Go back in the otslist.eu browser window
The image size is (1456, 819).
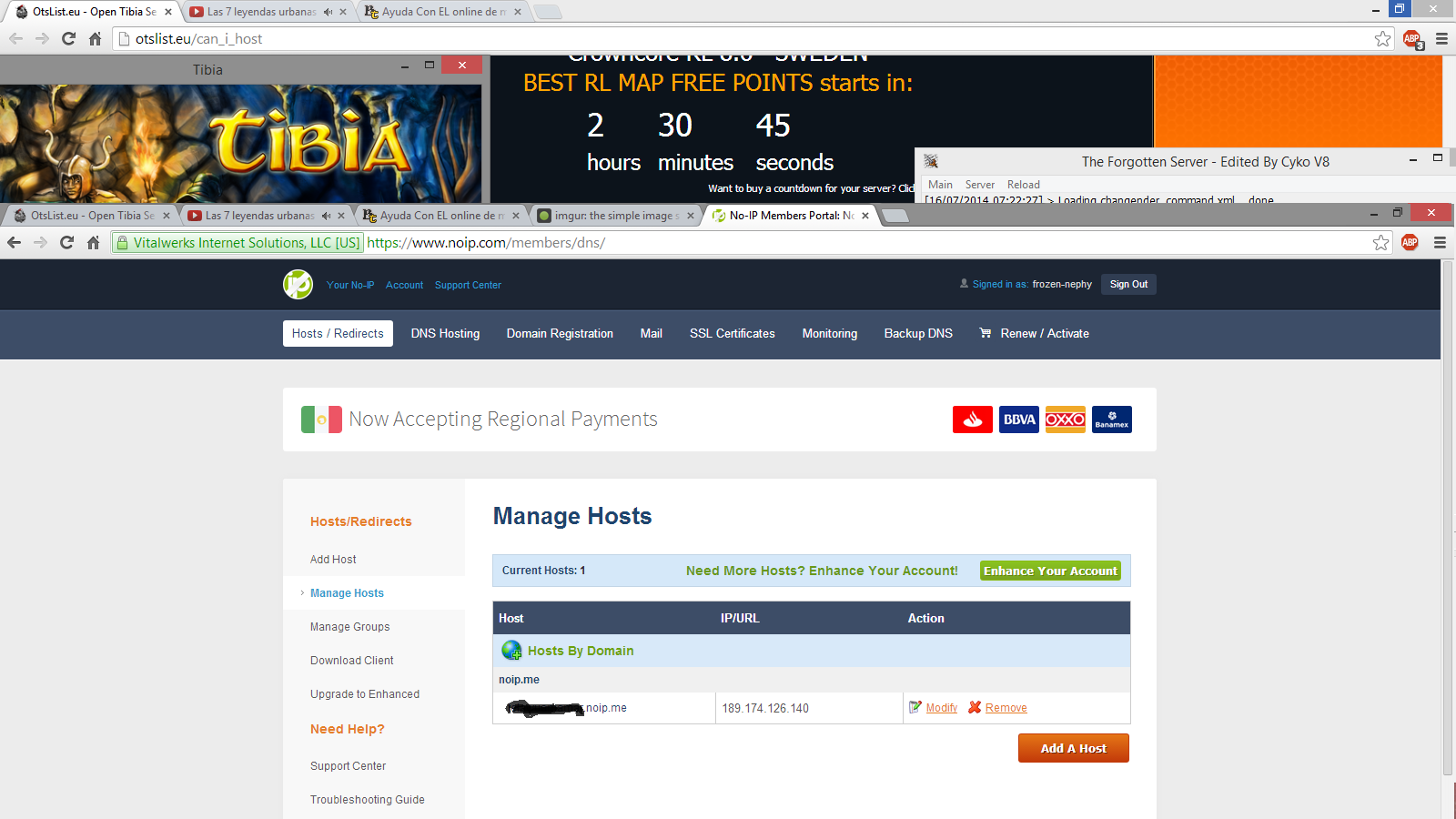pyautogui.click(x=15, y=38)
